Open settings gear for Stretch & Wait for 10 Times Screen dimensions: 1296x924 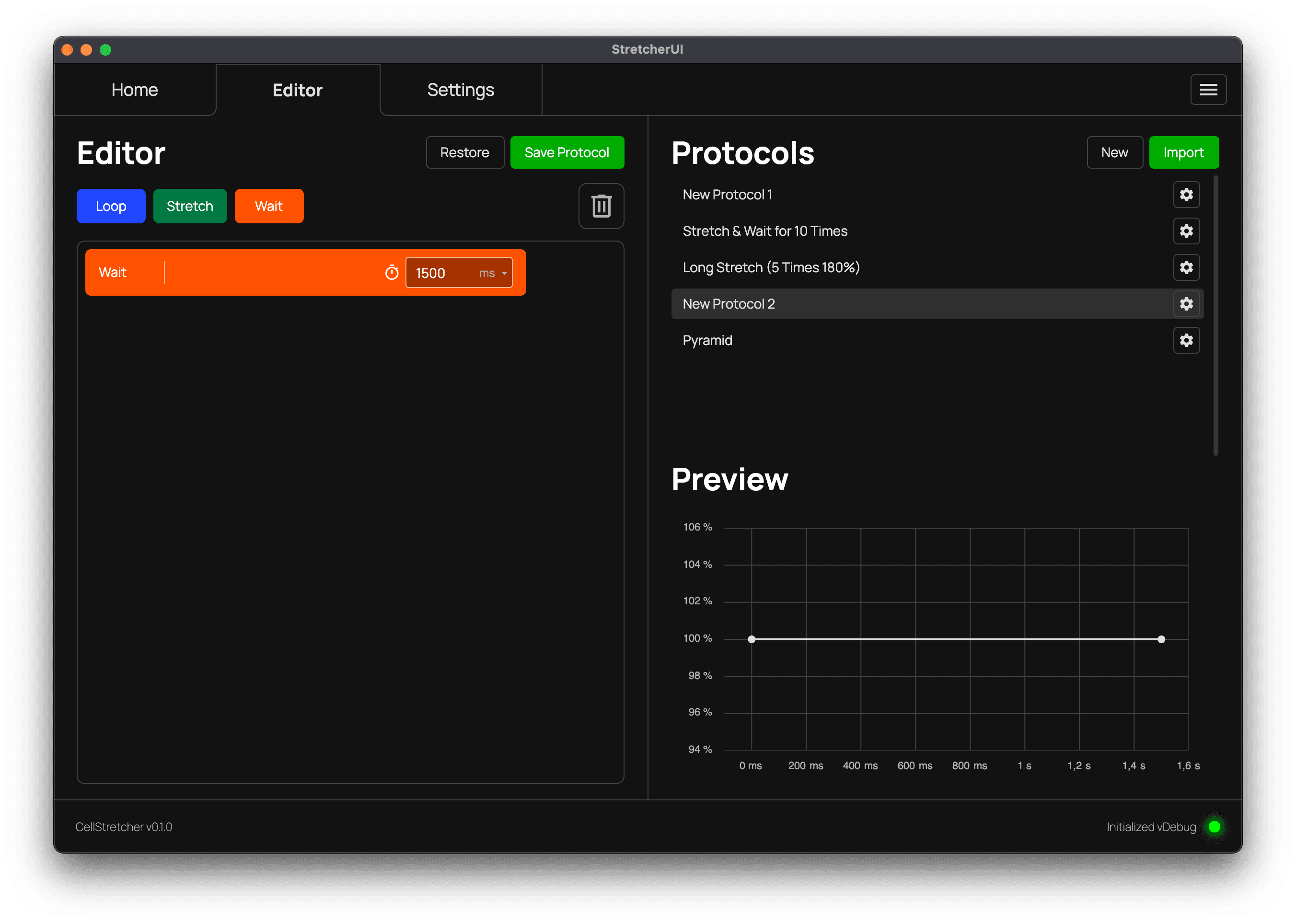coord(1186,231)
